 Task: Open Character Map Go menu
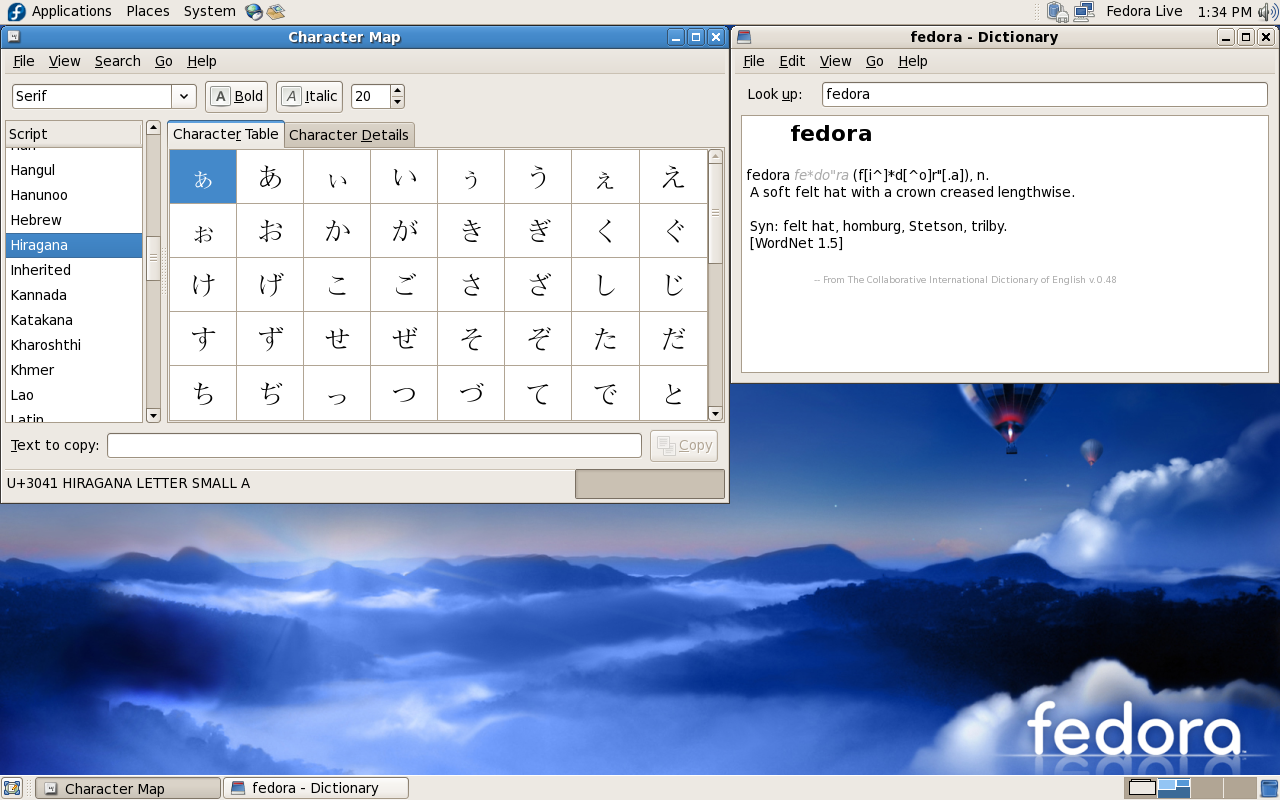coord(164,61)
